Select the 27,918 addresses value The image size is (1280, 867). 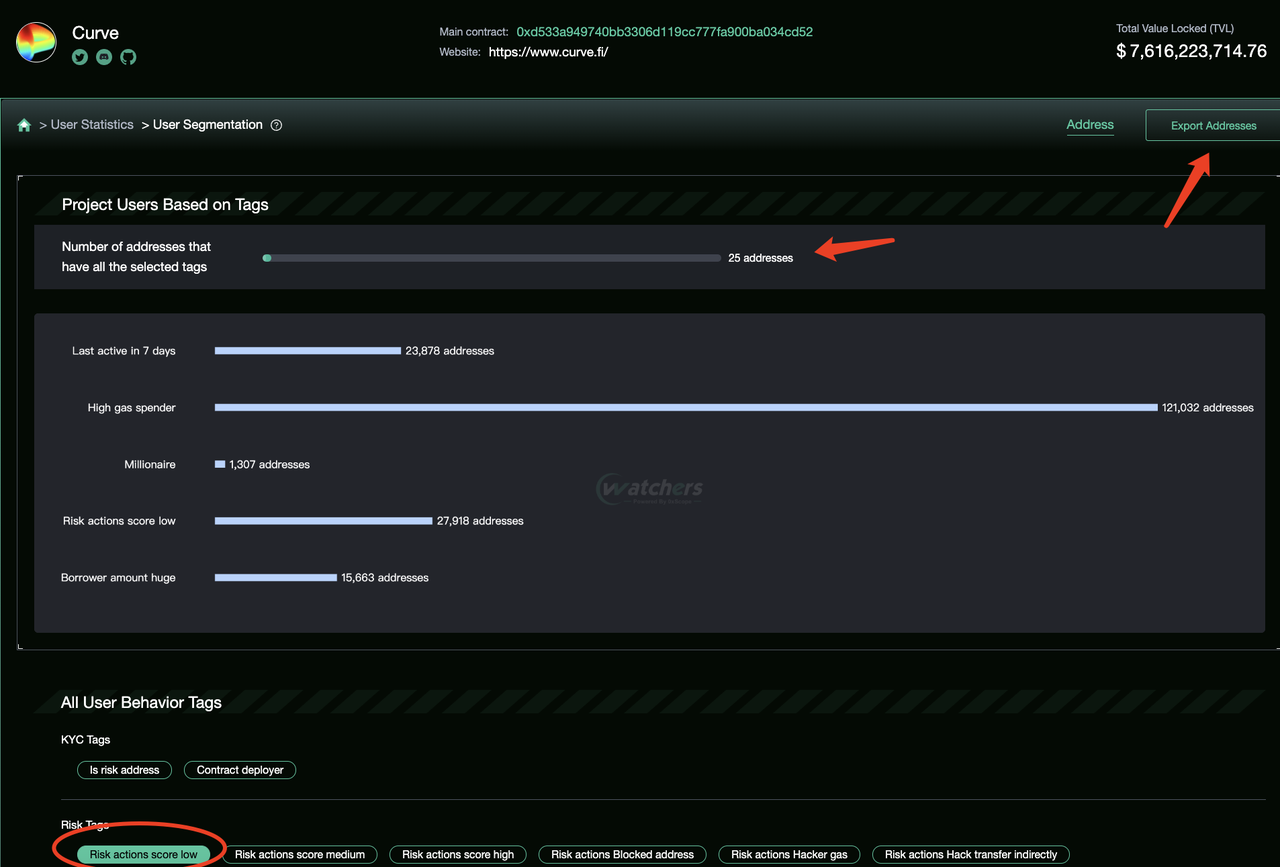480,521
